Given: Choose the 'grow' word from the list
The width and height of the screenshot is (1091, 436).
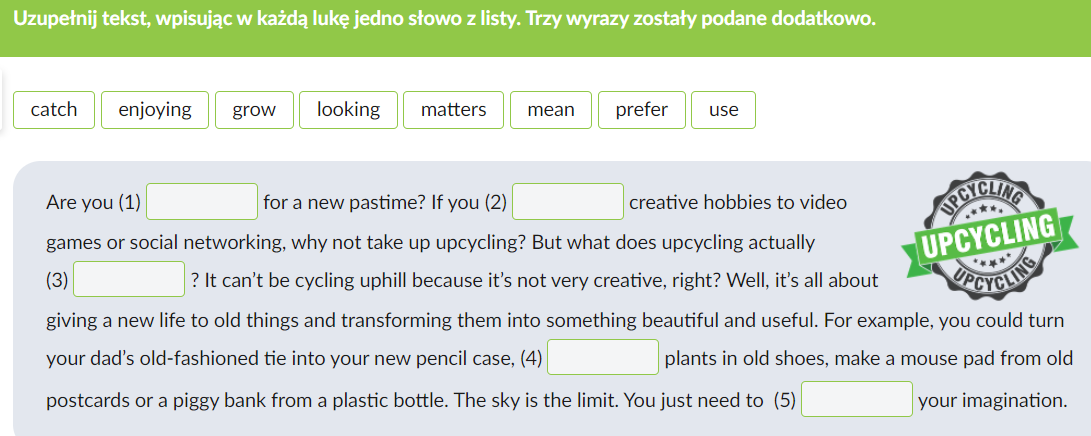Looking at the screenshot, I should point(254,110).
